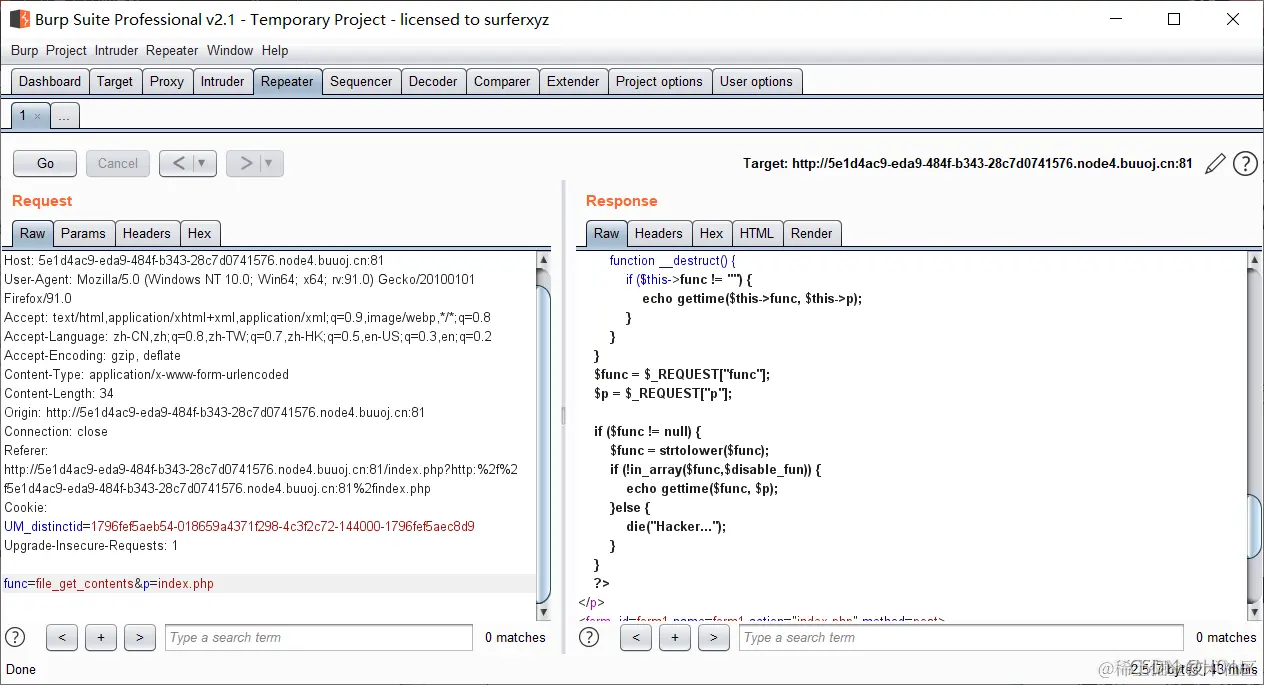Switch to the Extender tab
The image size is (1264, 685).
coord(573,81)
